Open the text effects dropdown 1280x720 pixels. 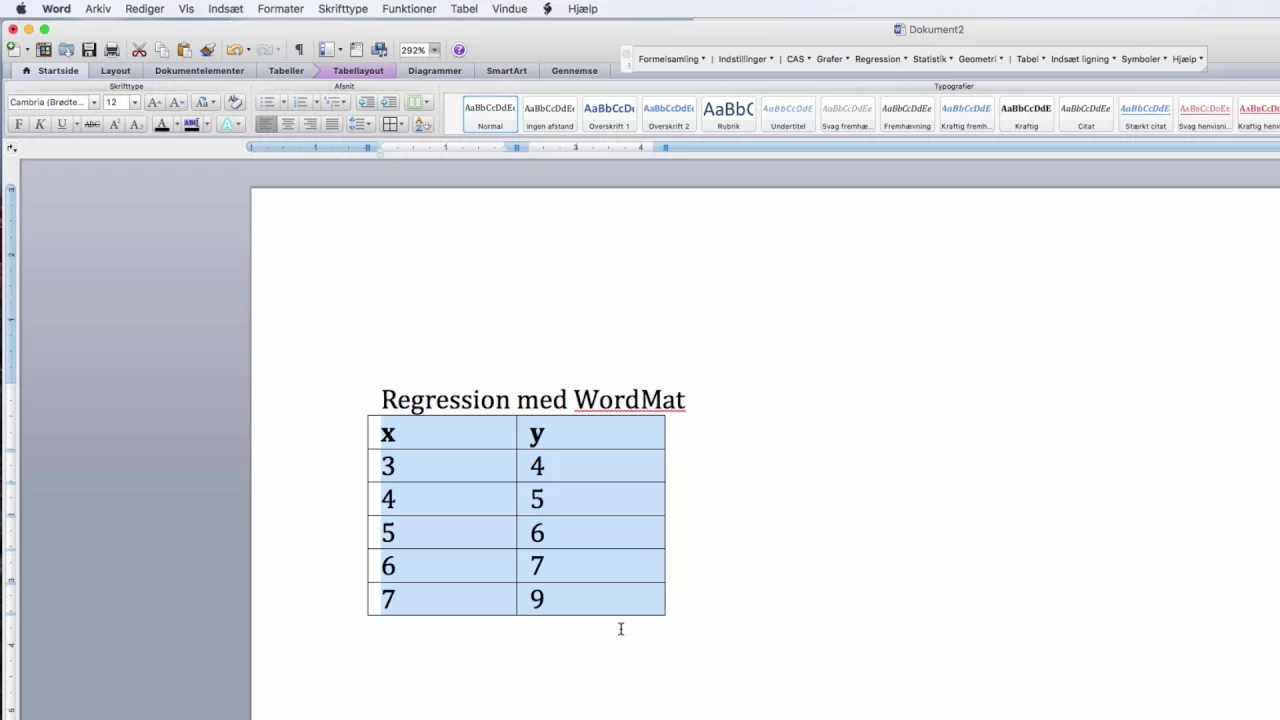point(231,125)
